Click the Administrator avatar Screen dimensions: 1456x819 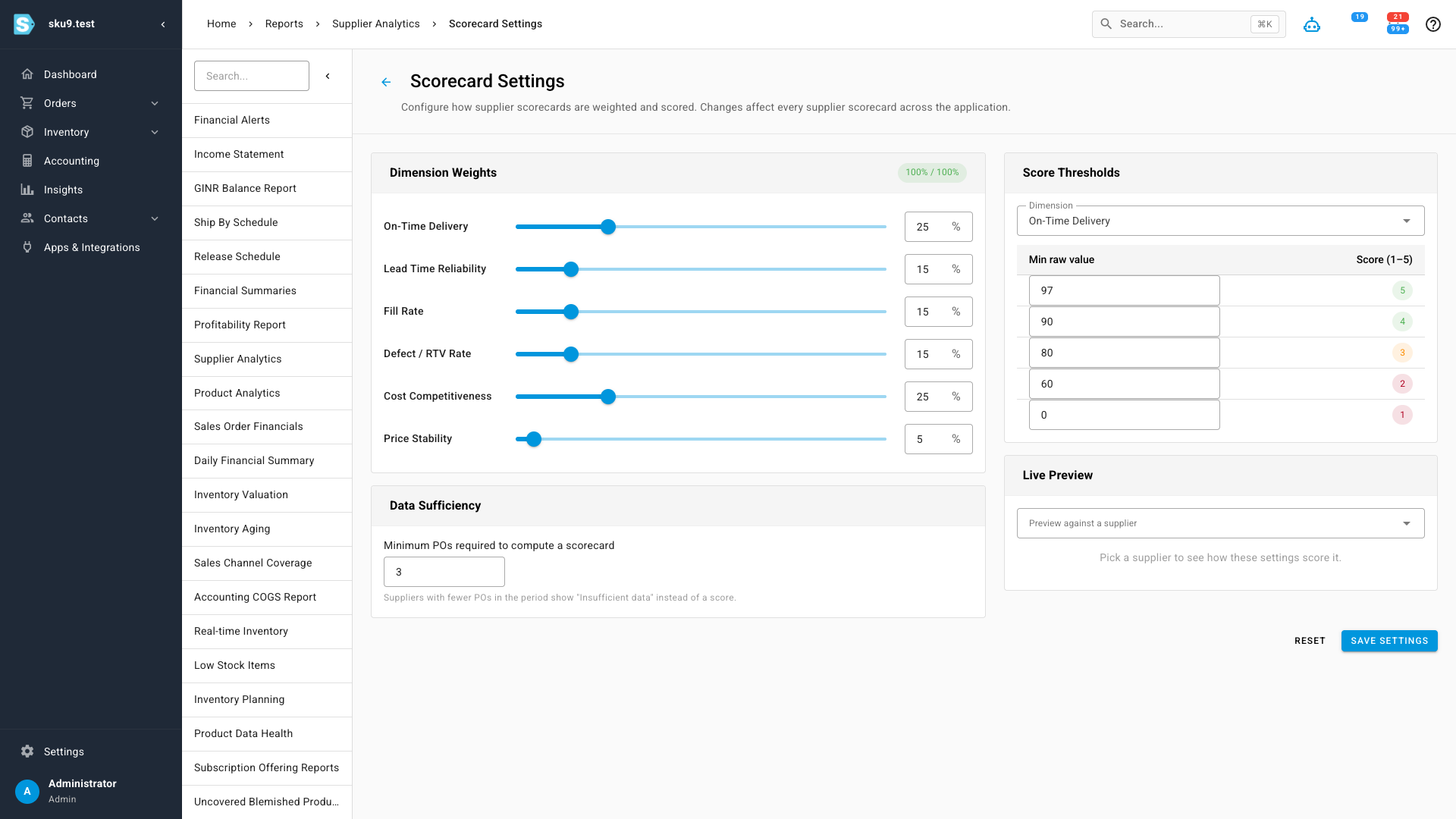(27, 791)
